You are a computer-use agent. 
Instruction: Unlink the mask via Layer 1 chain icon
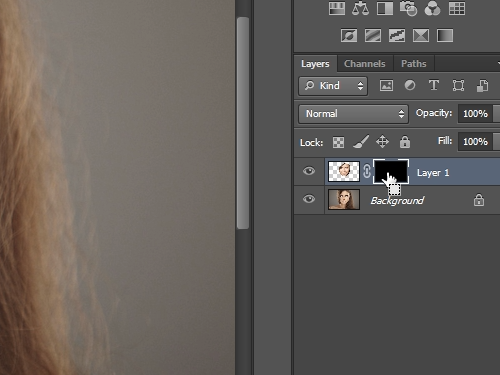(367, 171)
